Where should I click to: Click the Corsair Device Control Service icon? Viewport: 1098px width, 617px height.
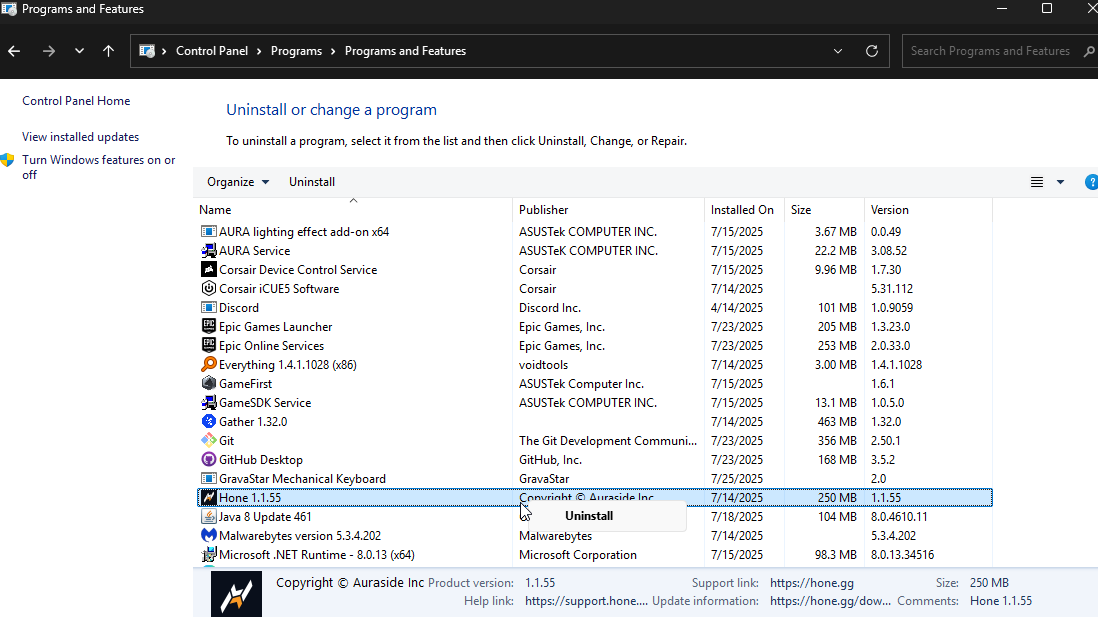[209, 270]
